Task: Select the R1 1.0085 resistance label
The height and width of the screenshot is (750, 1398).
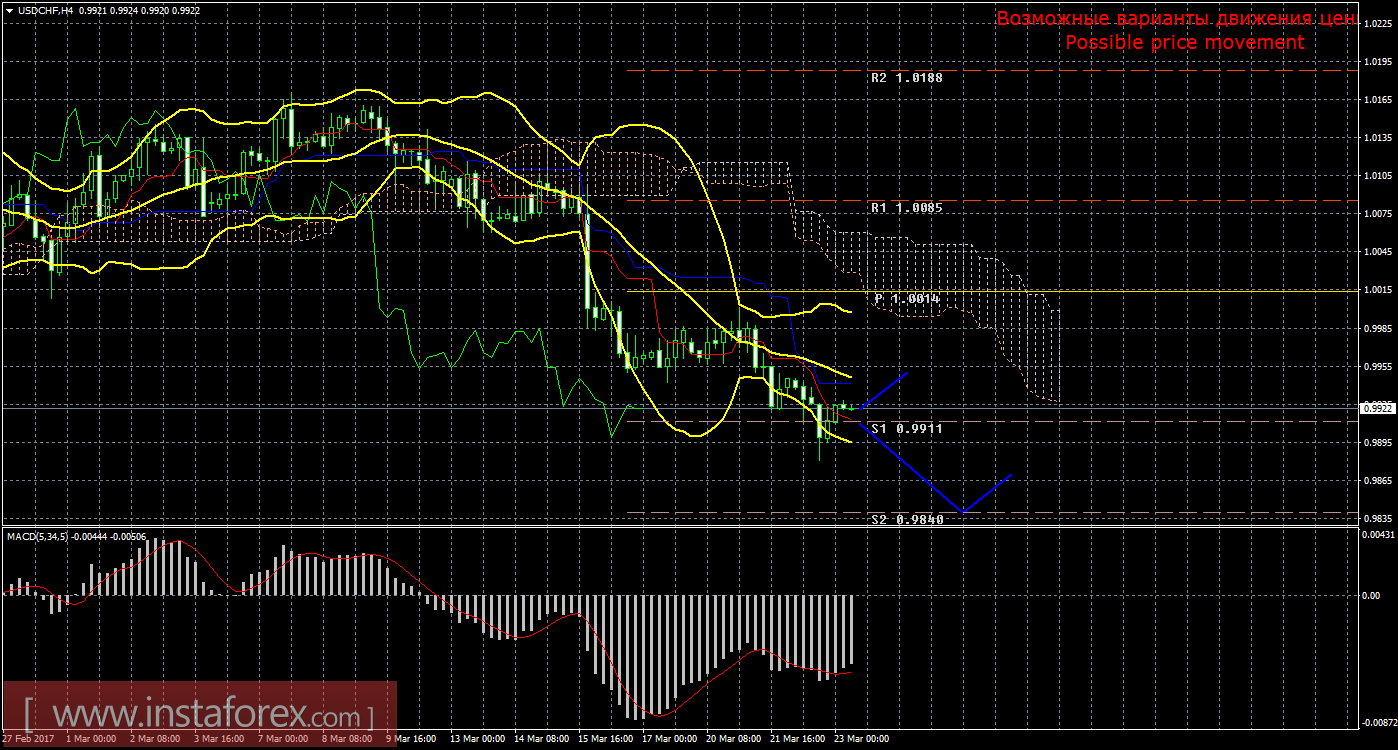Action: click(x=906, y=209)
